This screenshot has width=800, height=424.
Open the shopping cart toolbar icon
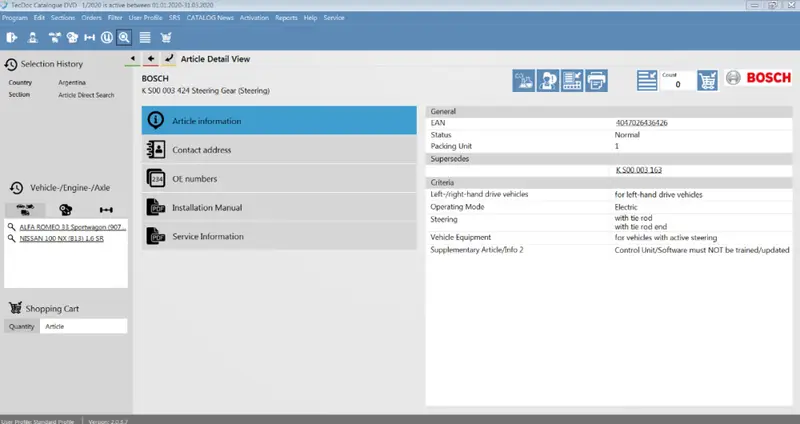(x=166, y=37)
